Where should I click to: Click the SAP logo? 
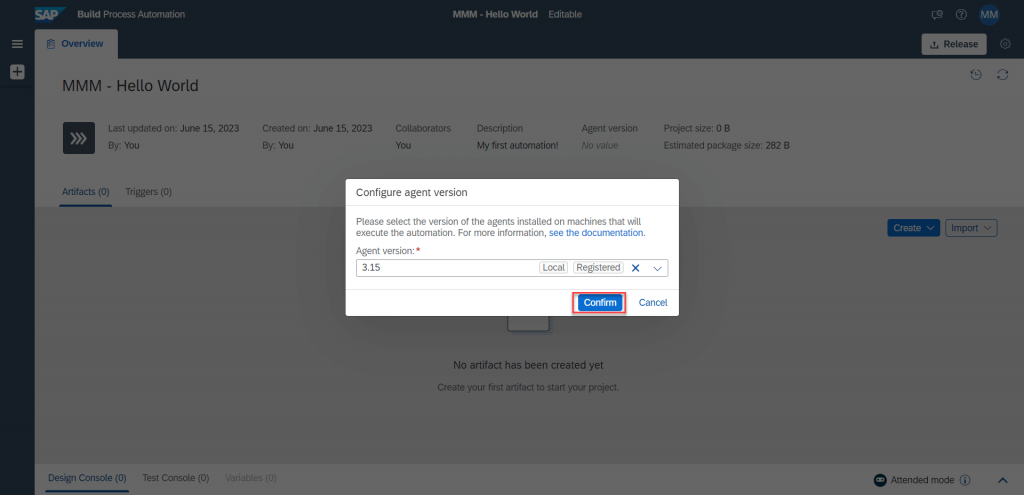point(50,14)
